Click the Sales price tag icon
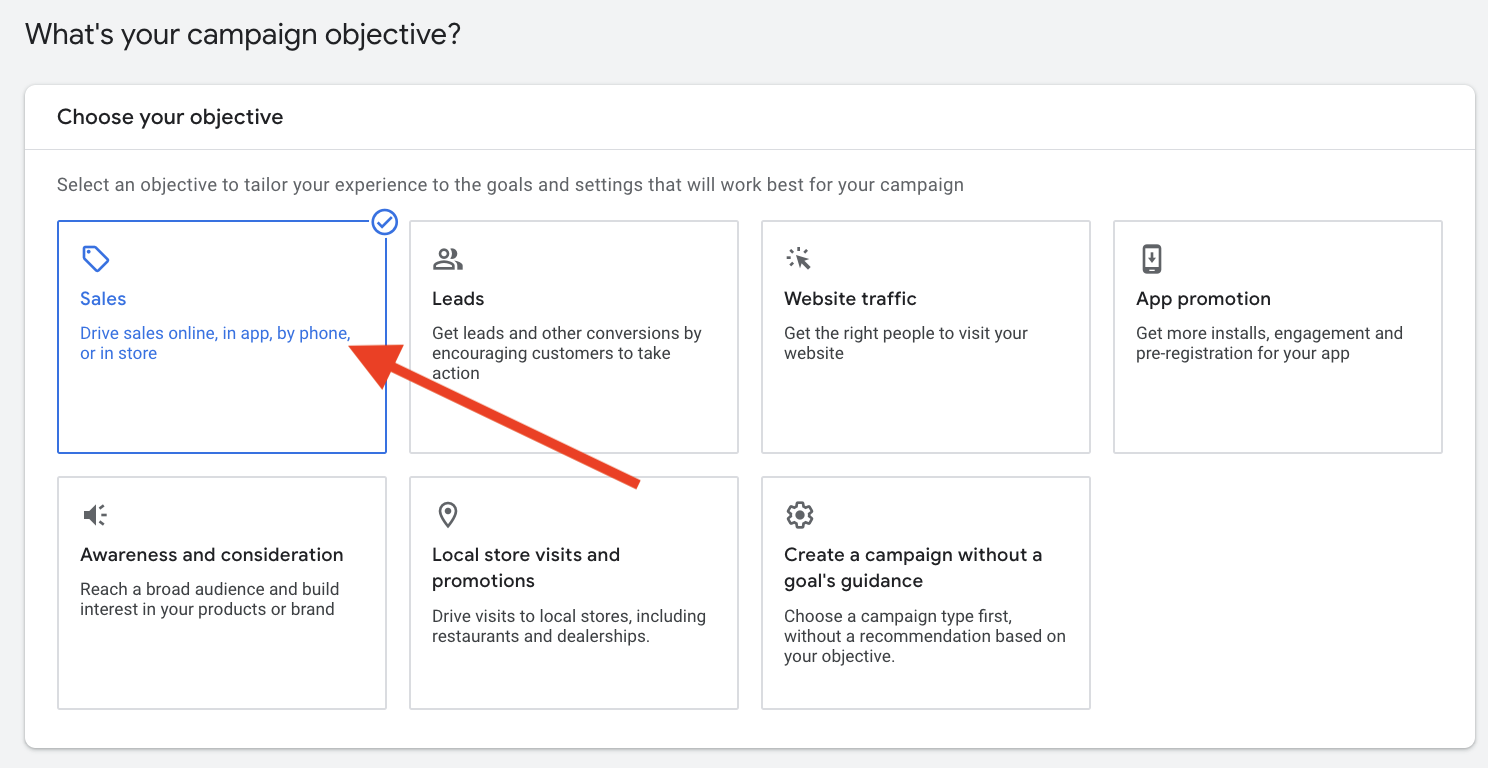The image size is (1488, 768). click(95, 259)
